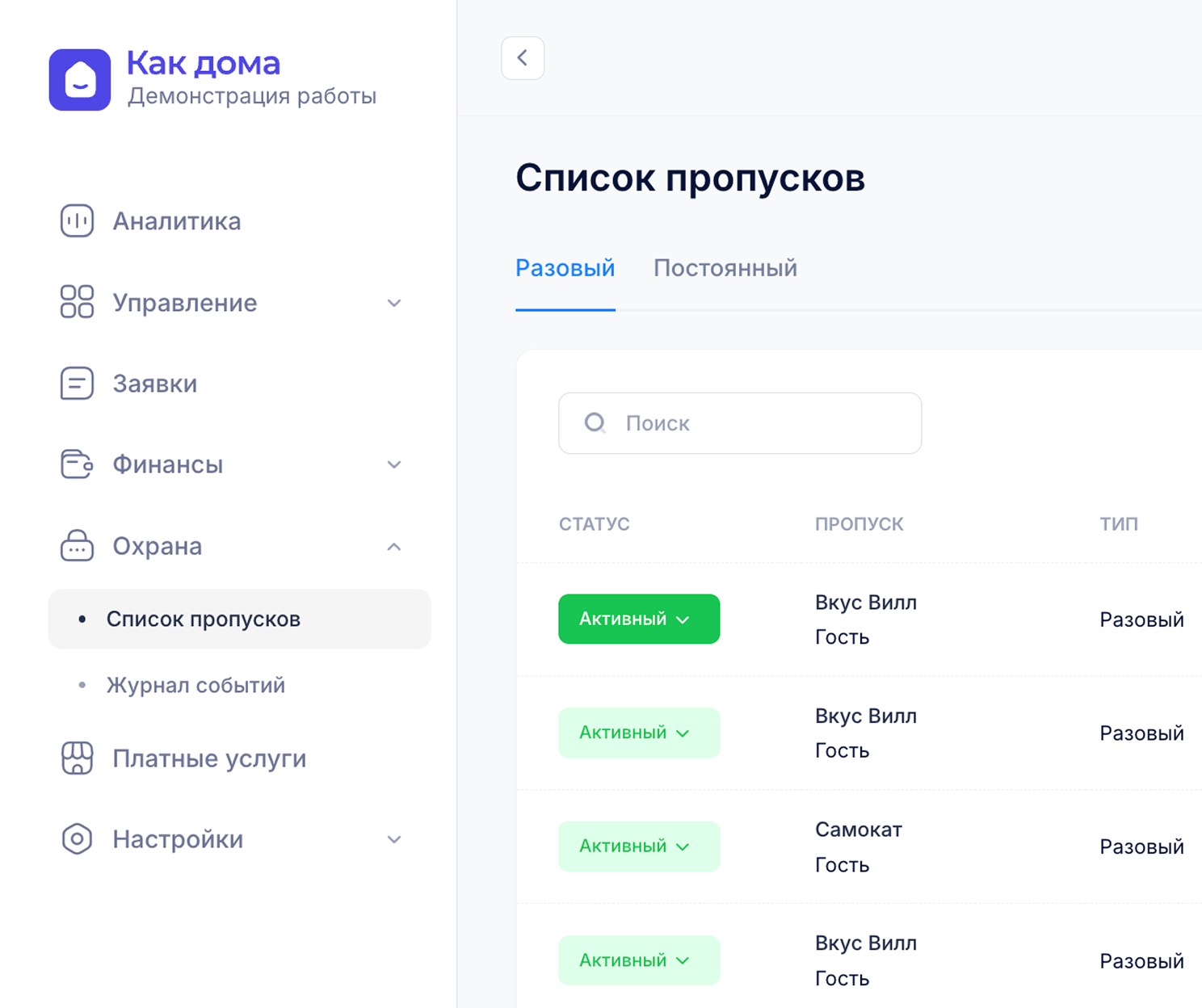Click the magnifier icon in search field
Image resolution: width=1202 pixels, height=1008 pixels.
pyautogui.click(x=595, y=423)
